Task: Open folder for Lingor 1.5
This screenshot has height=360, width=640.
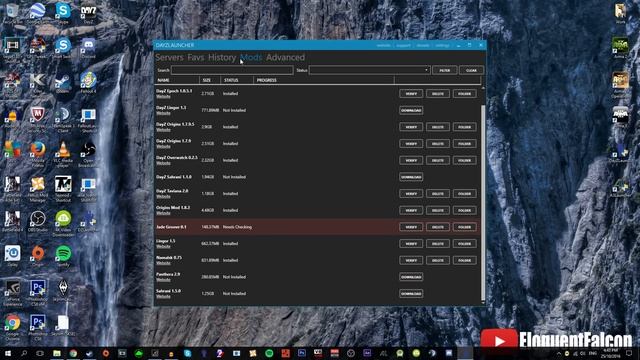Action: pos(464,244)
